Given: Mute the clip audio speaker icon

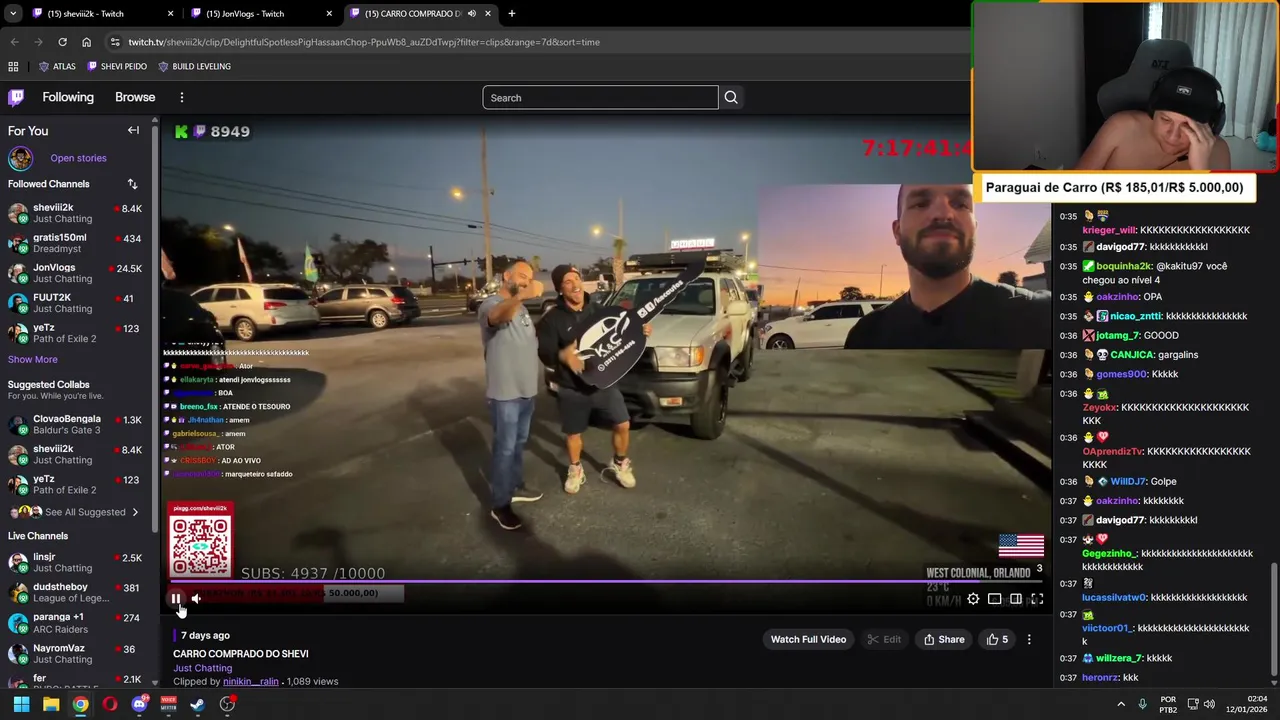Looking at the screenshot, I should click(196, 599).
